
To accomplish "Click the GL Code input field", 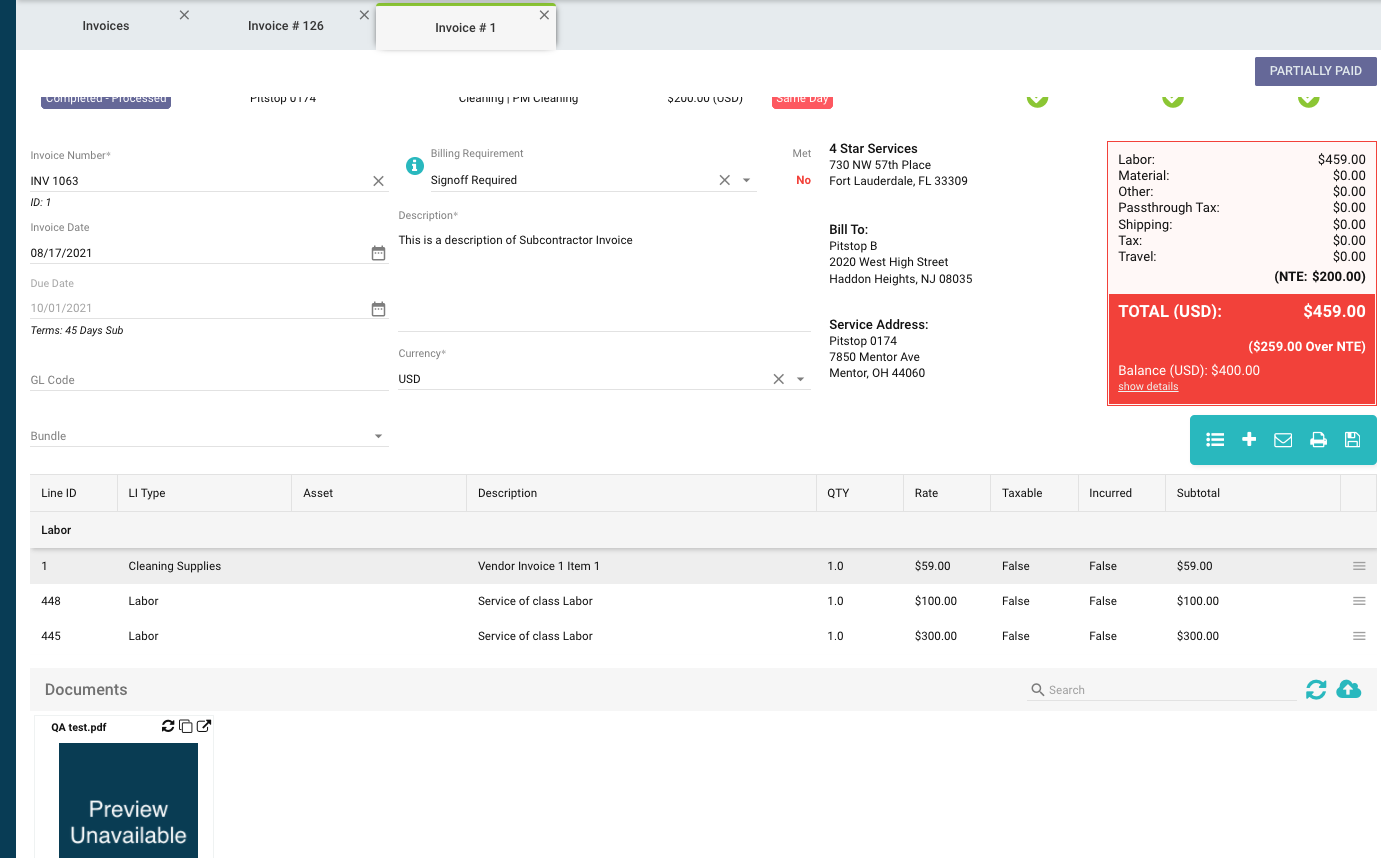I will (208, 380).
